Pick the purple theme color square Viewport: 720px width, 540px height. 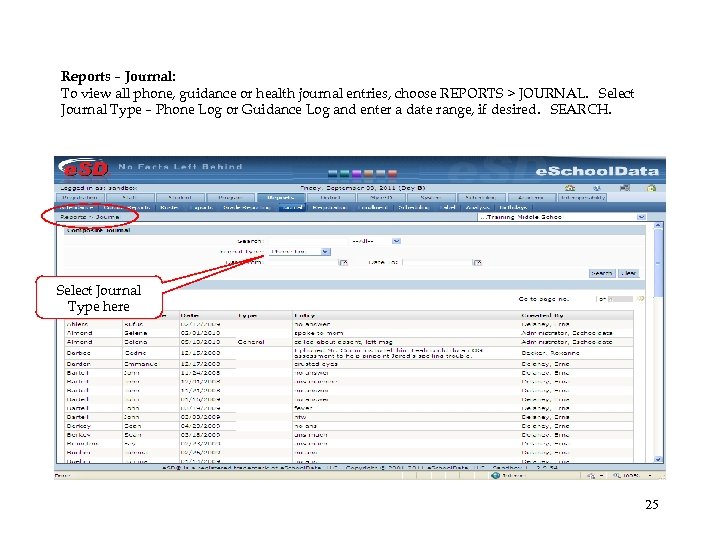pos(357,173)
